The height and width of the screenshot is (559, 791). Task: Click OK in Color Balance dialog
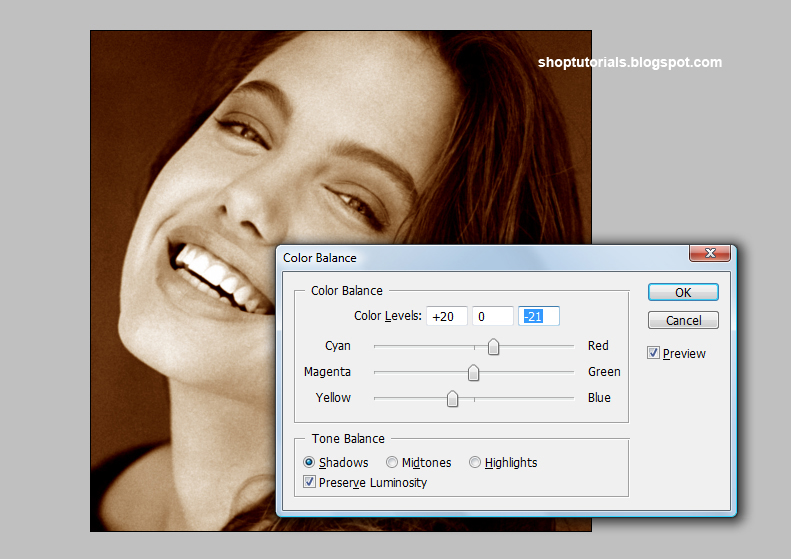click(683, 292)
